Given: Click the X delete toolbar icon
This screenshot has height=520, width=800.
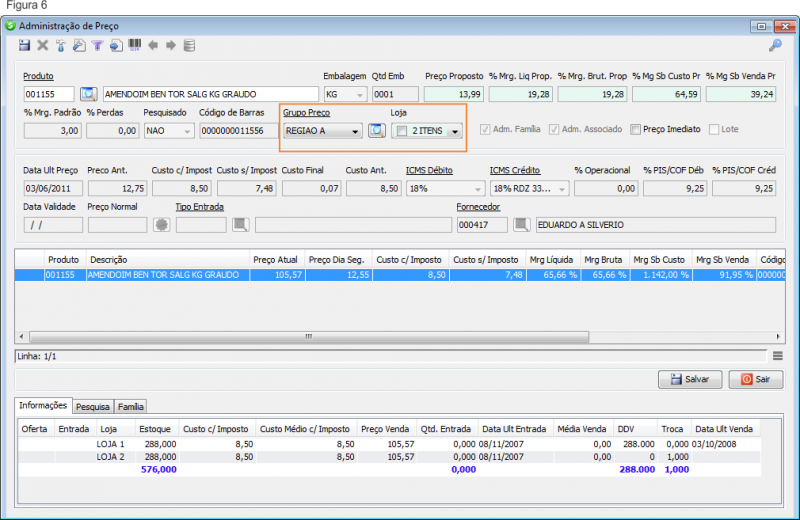Looking at the screenshot, I should [43, 45].
